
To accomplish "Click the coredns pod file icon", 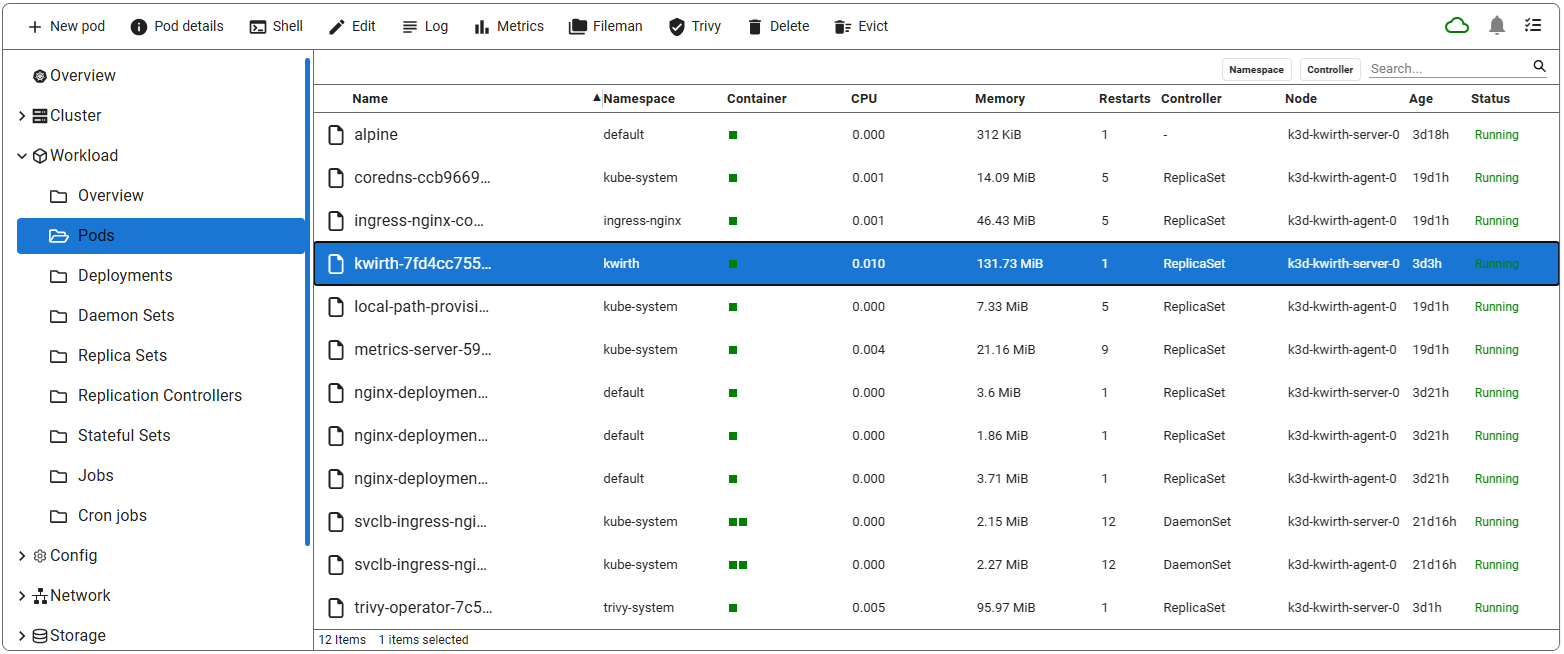I will (336, 178).
